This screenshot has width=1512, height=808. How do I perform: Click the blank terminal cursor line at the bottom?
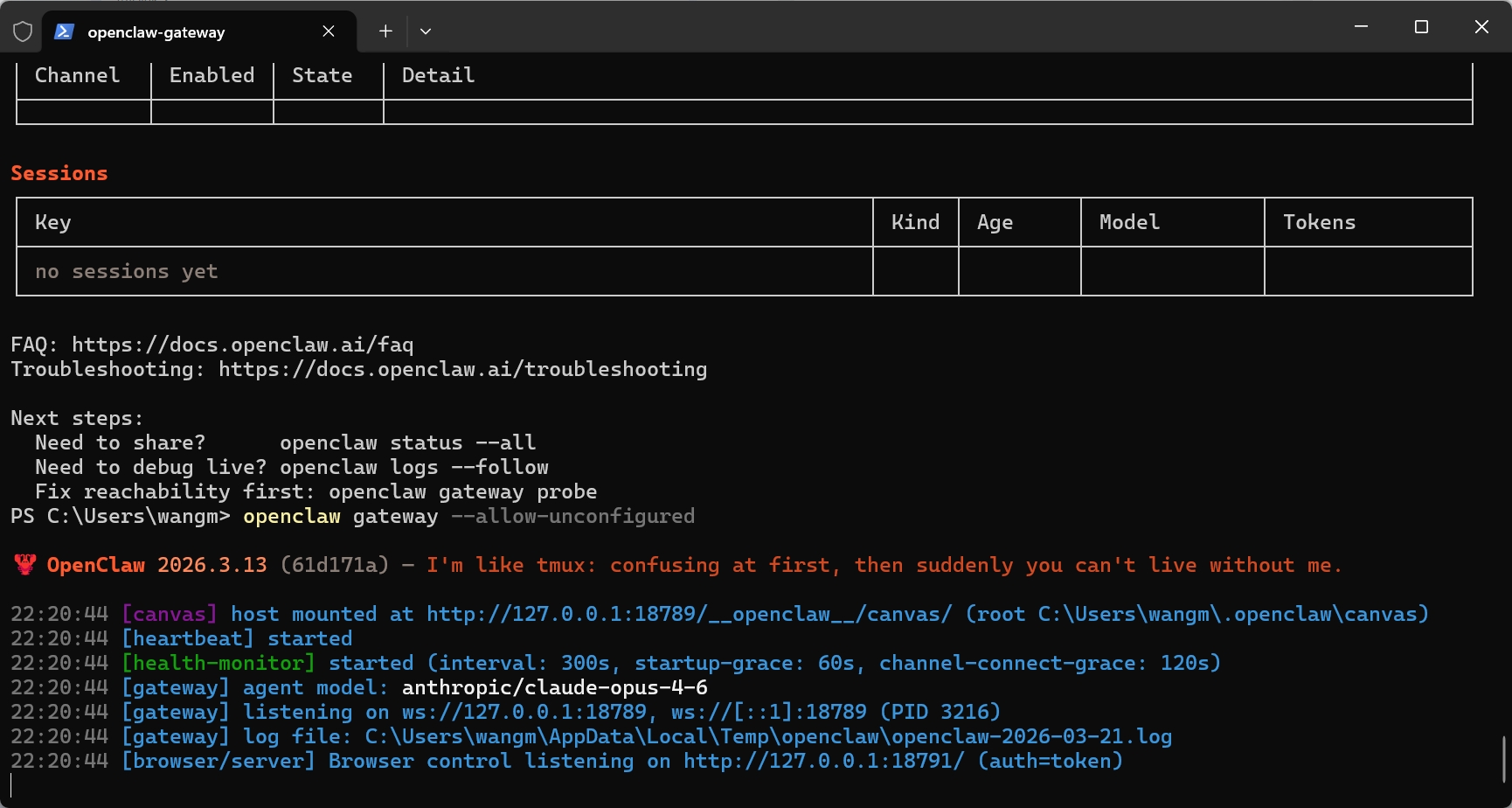(350, 785)
